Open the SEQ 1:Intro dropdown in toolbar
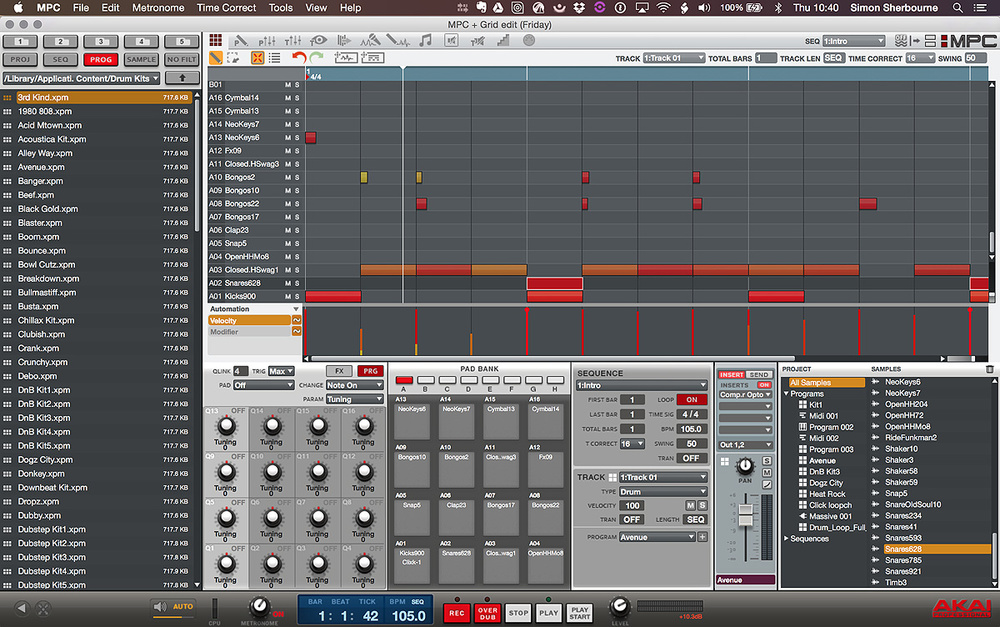Image resolution: width=1000 pixels, height=627 pixels. (853, 41)
